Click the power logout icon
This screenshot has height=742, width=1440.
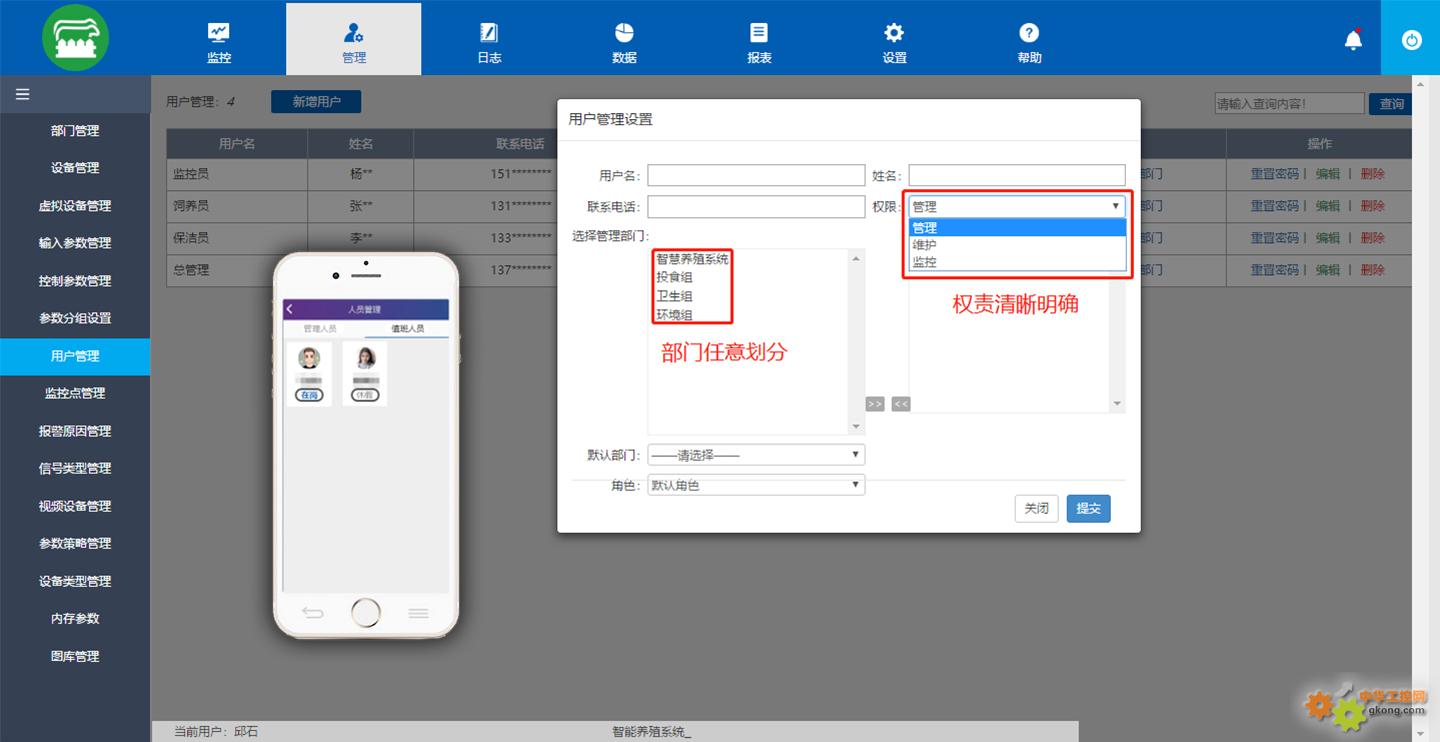tap(1411, 40)
